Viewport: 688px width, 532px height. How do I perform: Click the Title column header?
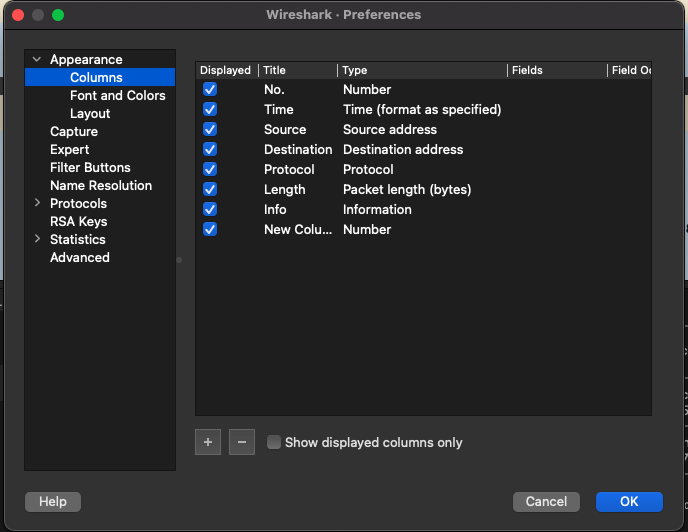[x=298, y=70]
